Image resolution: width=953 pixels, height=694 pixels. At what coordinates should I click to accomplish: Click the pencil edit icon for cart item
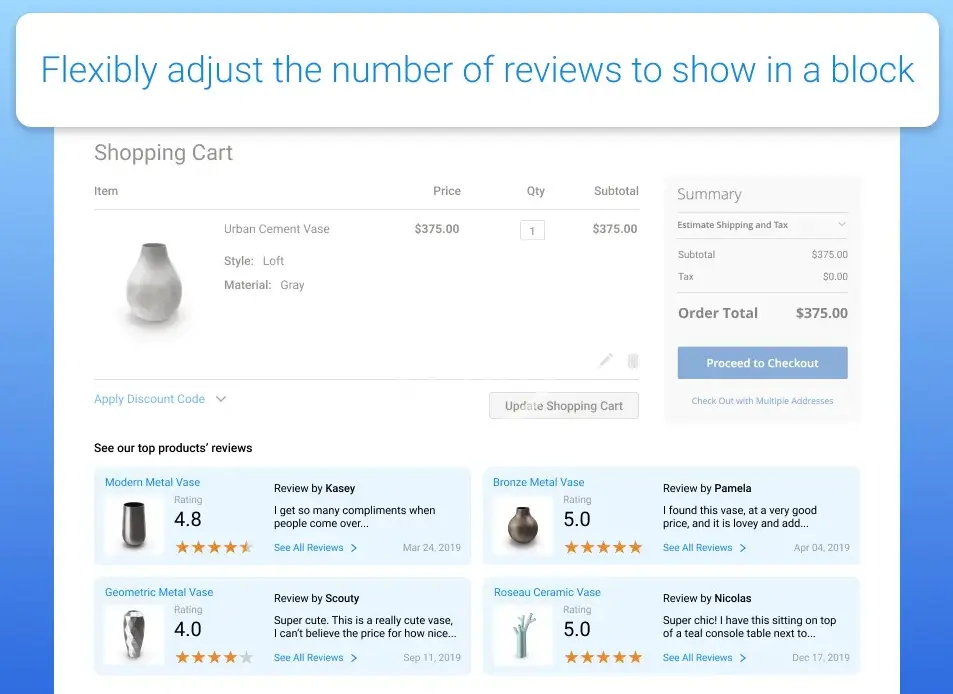605,361
